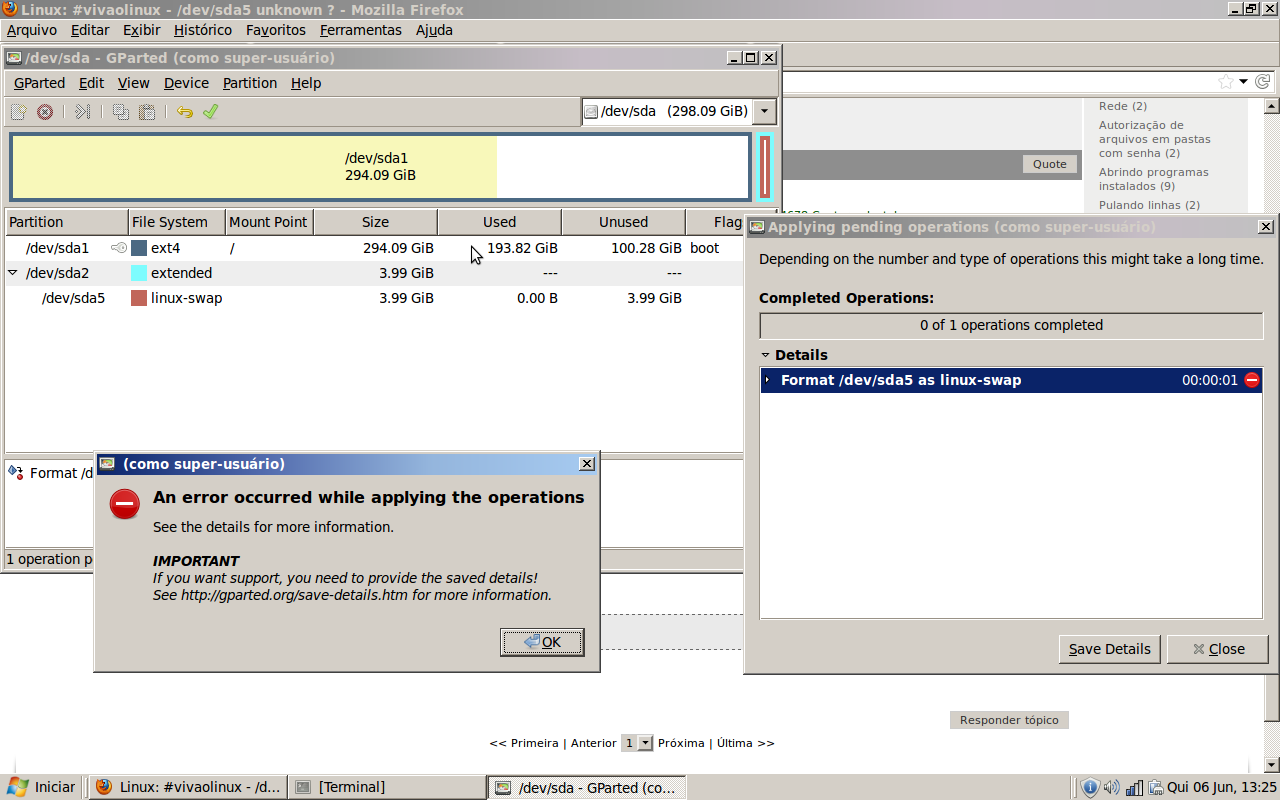
Task: Click the linux-swap red color swatch
Action: pos(139,298)
